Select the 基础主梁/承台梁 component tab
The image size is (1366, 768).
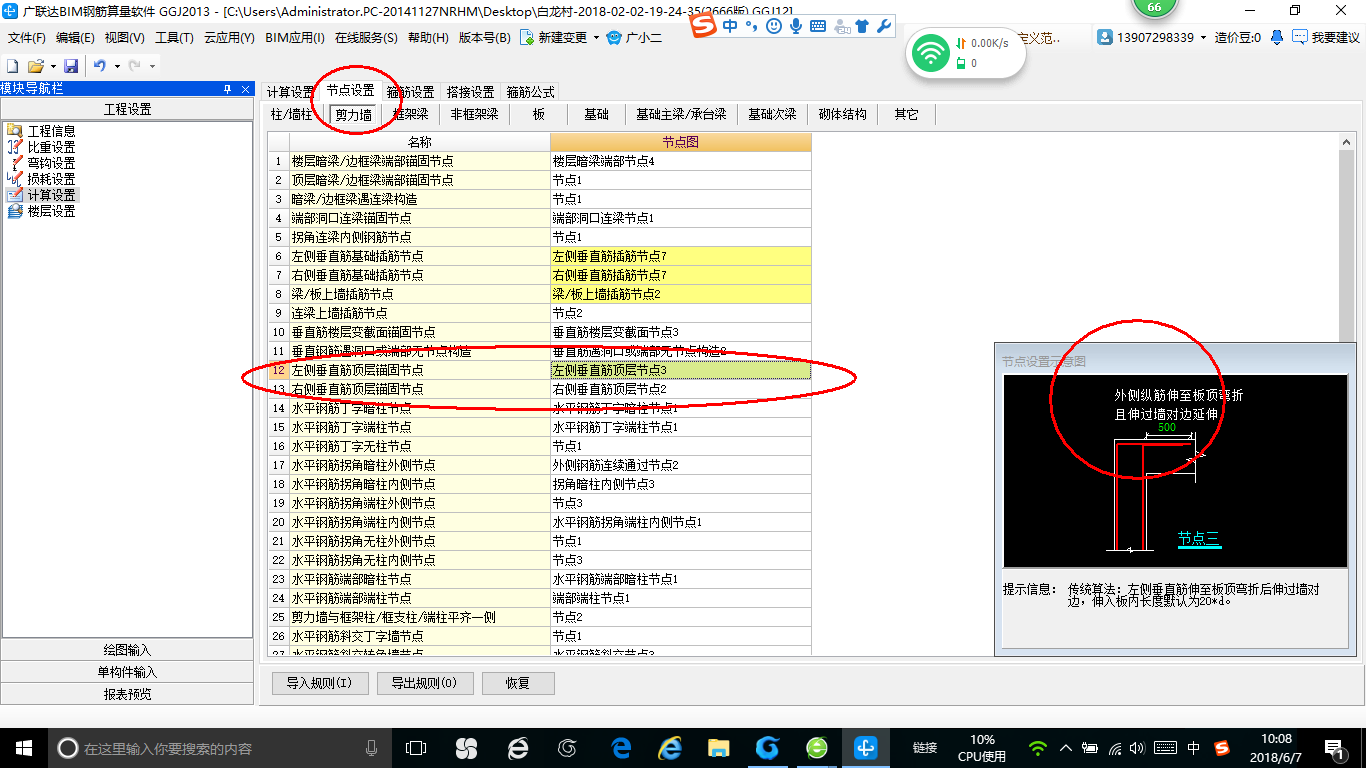(681, 115)
